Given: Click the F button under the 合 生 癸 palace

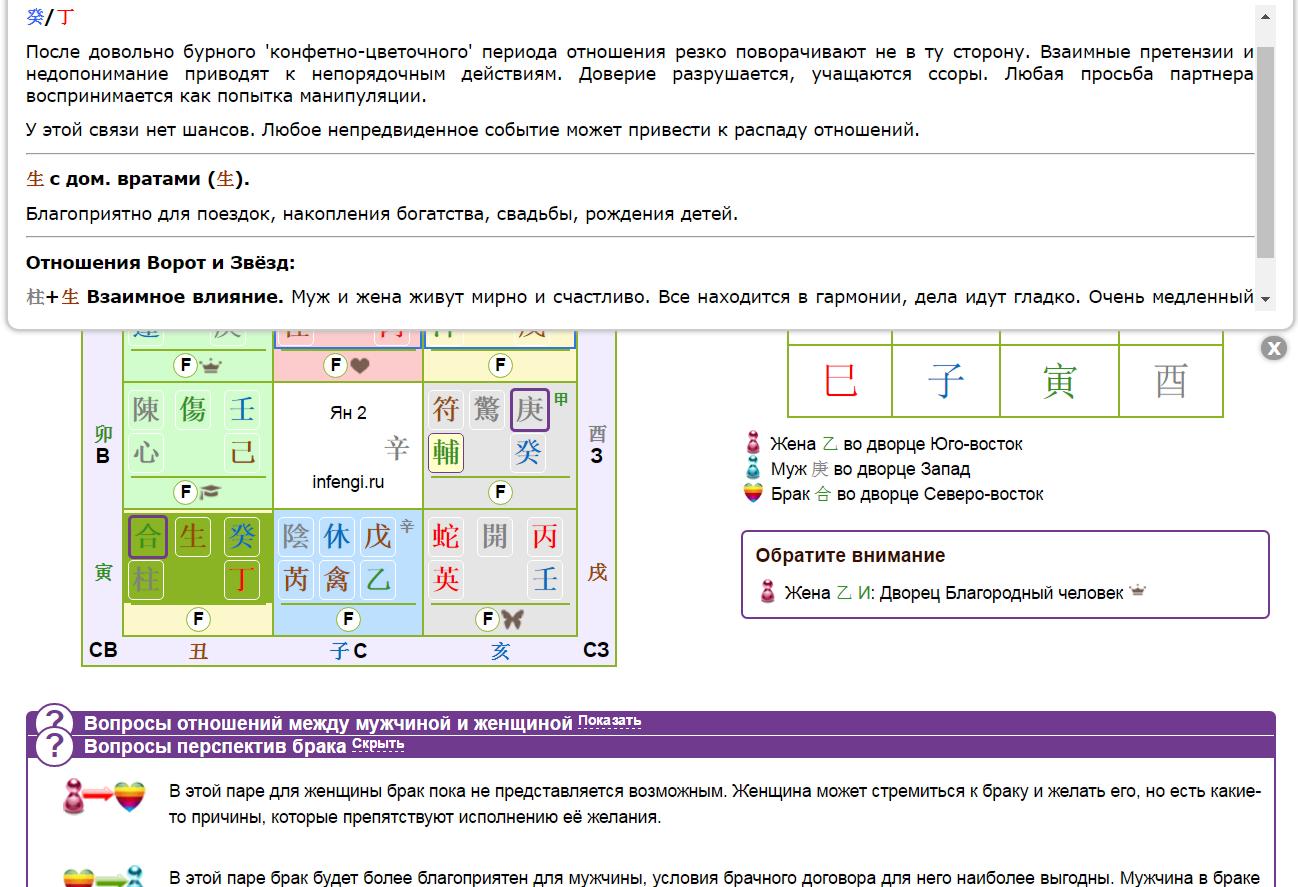Looking at the screenshot, I should tap(198, 619).
